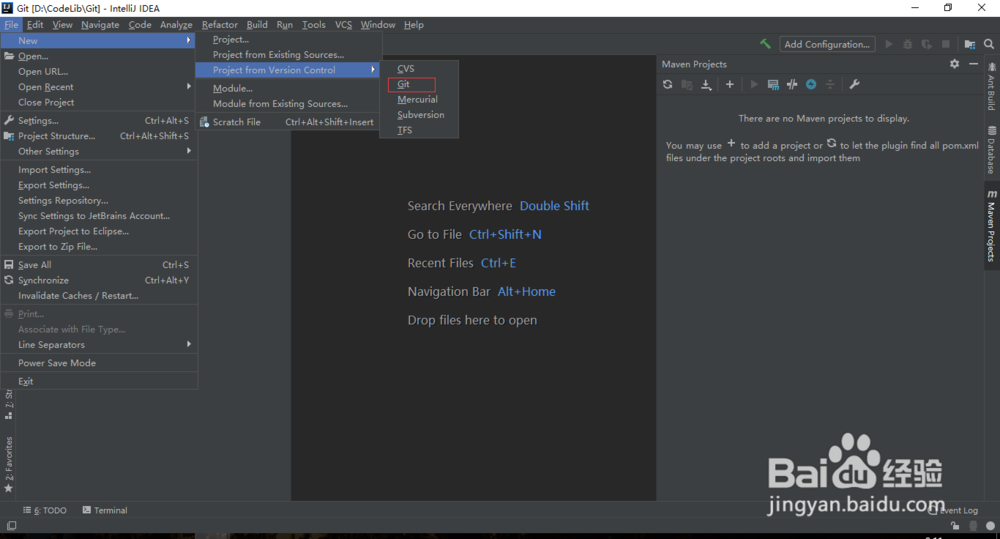Choose Subversion from version control list
The width and height of the screenshot is (1000, 539).
point(419,115)
